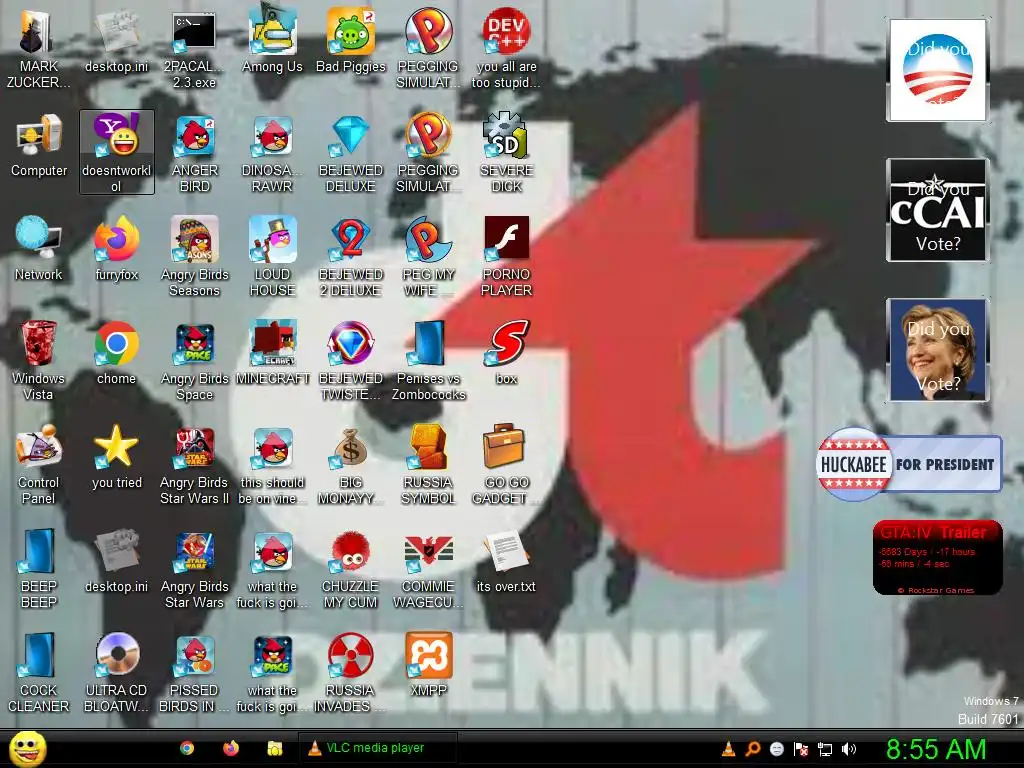The height and width of the screenshot is (768, 1024).
Task: Click the Huckabee For President gadget
Action: [x=909, y=464]
